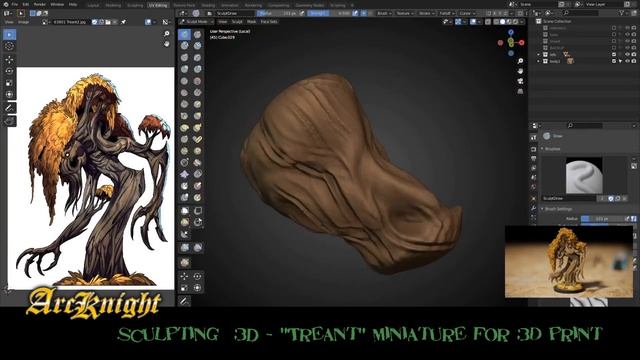The width and height of the screenshot is (640, 360).
Task: Click the pan hand in image editor
Action: 167,43
